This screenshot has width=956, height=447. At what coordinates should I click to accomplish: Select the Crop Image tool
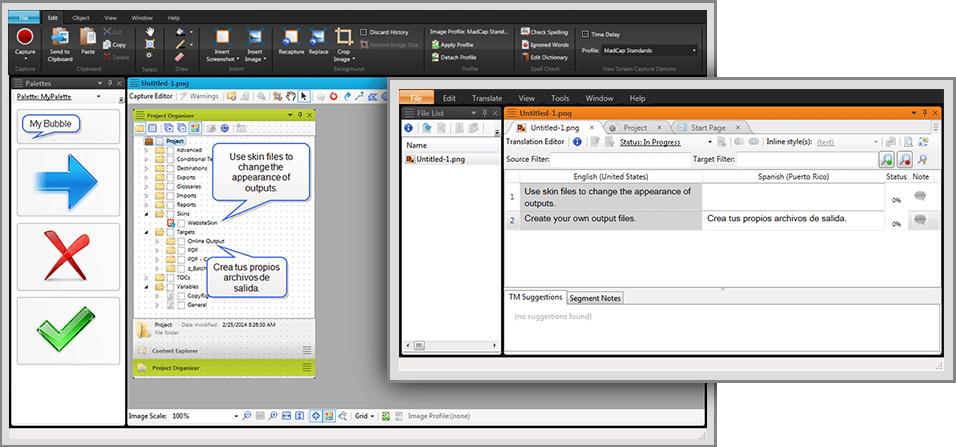pos(344,38)
